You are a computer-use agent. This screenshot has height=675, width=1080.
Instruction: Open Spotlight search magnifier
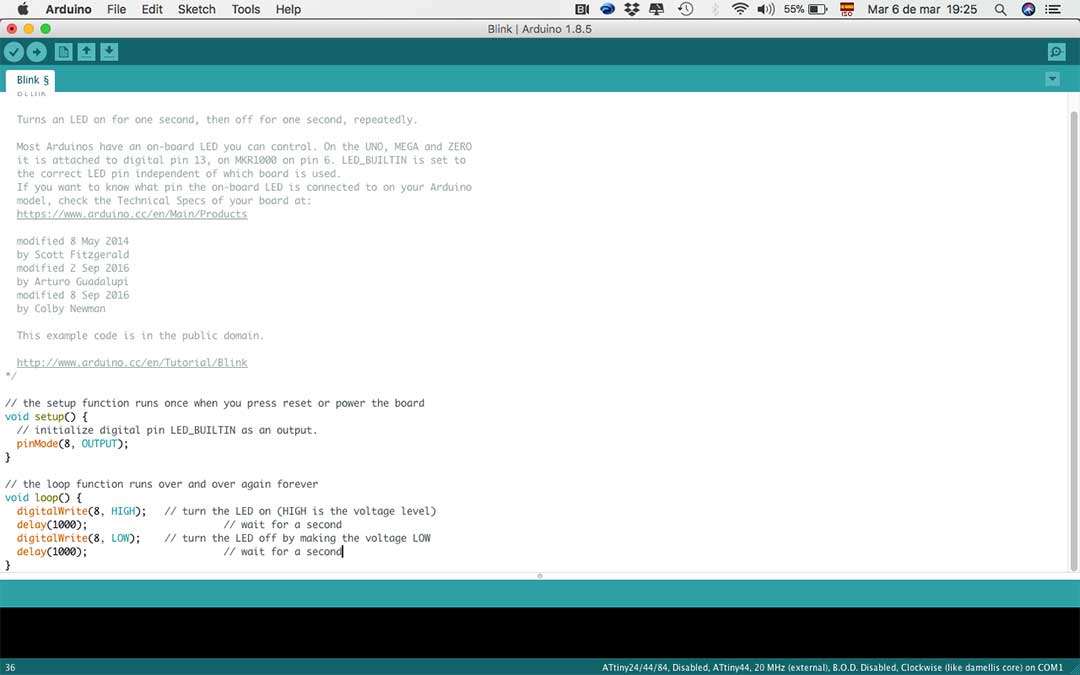1001,9
